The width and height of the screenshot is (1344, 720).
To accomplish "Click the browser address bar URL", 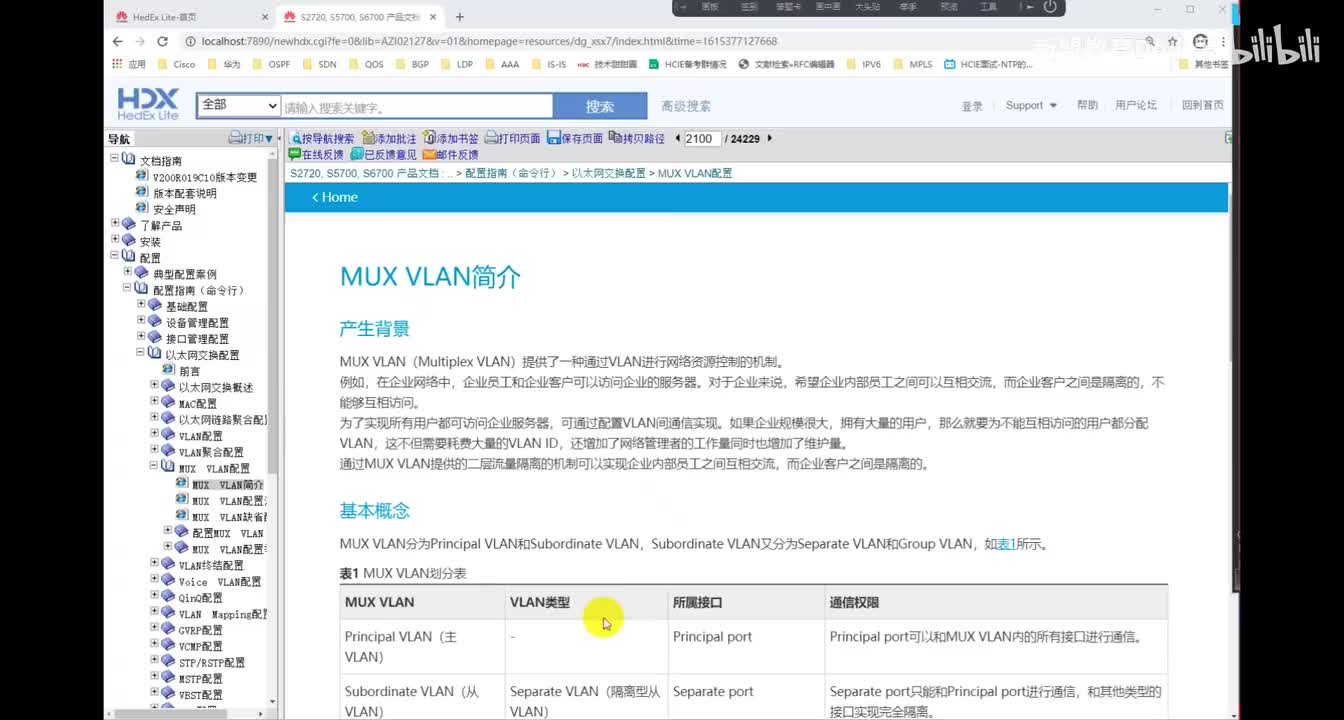I will coord(489,41).
